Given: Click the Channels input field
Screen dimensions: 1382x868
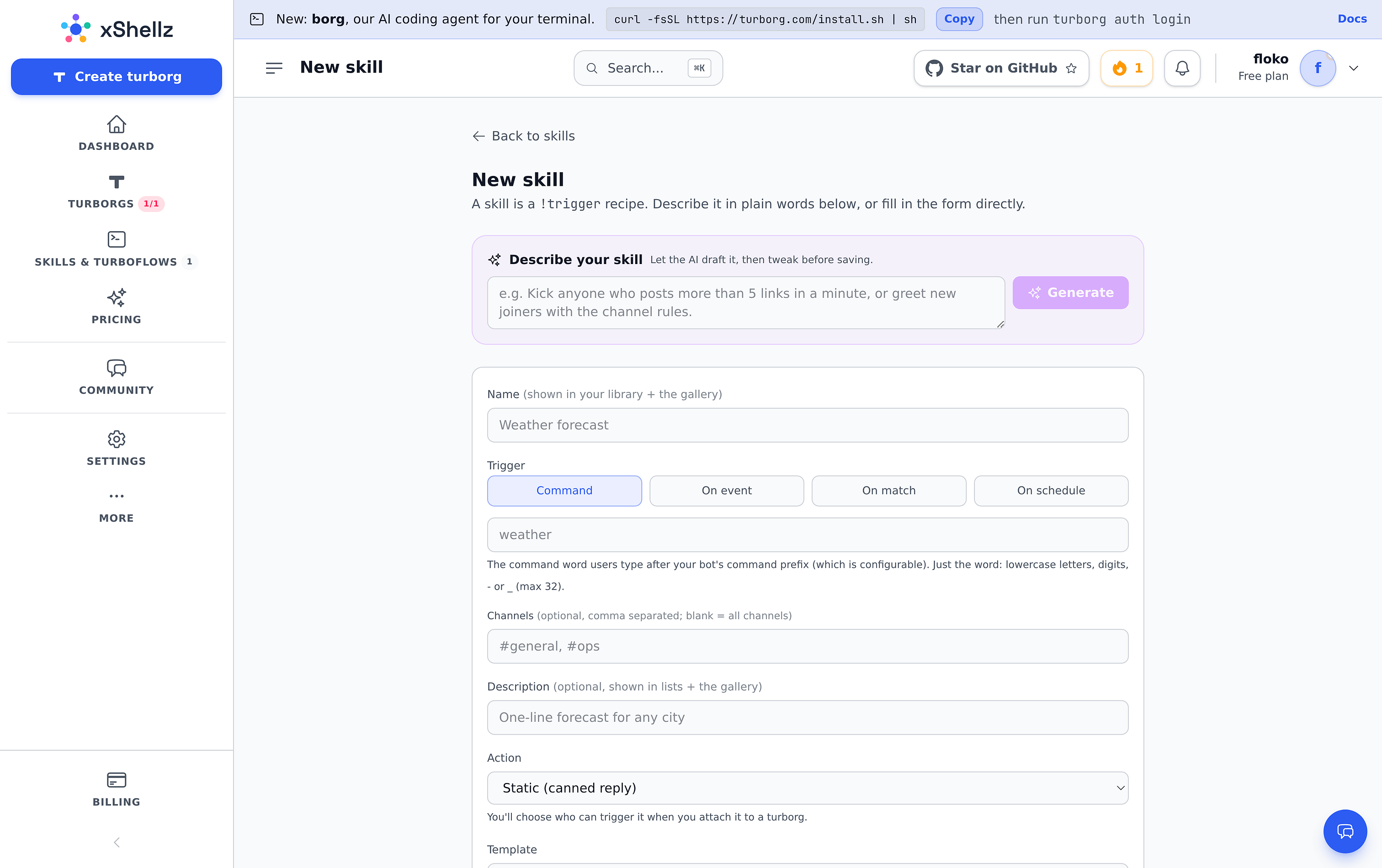Looking at the screenshot, I should coord(808,646).
